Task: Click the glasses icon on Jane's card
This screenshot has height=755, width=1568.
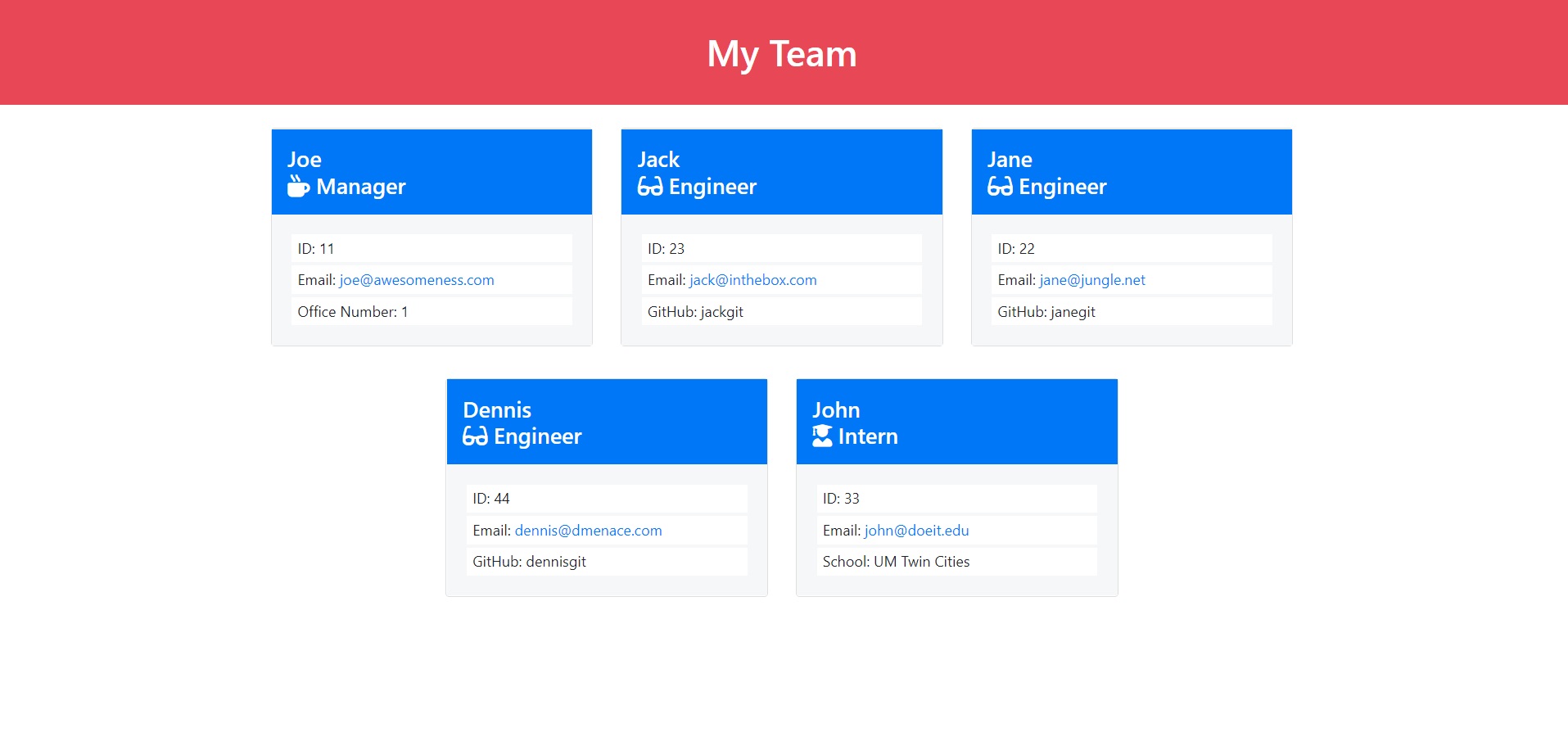Action: [x=1000, y=187]
